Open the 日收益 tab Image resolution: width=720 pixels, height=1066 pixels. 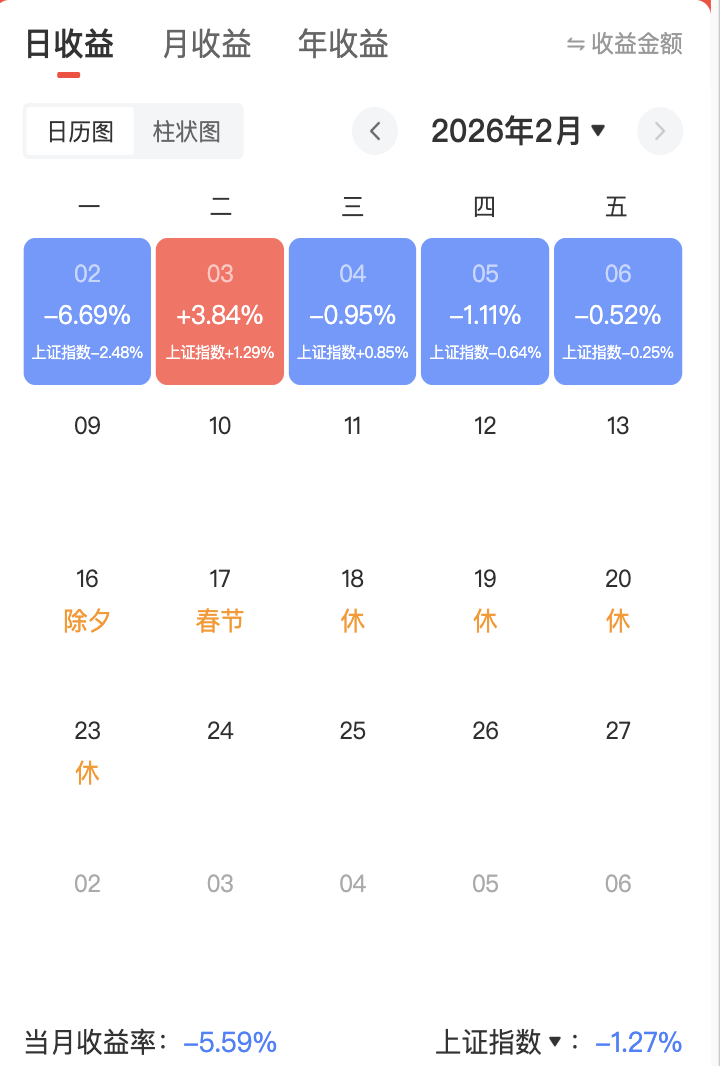click(69, 44)
